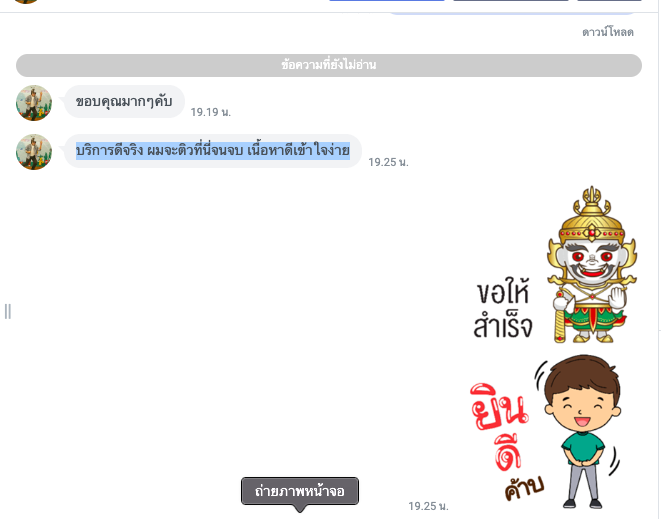Click the panel resize handle at left edge
Viewport: 661px width, 519px height.
[x=8, y=312]
